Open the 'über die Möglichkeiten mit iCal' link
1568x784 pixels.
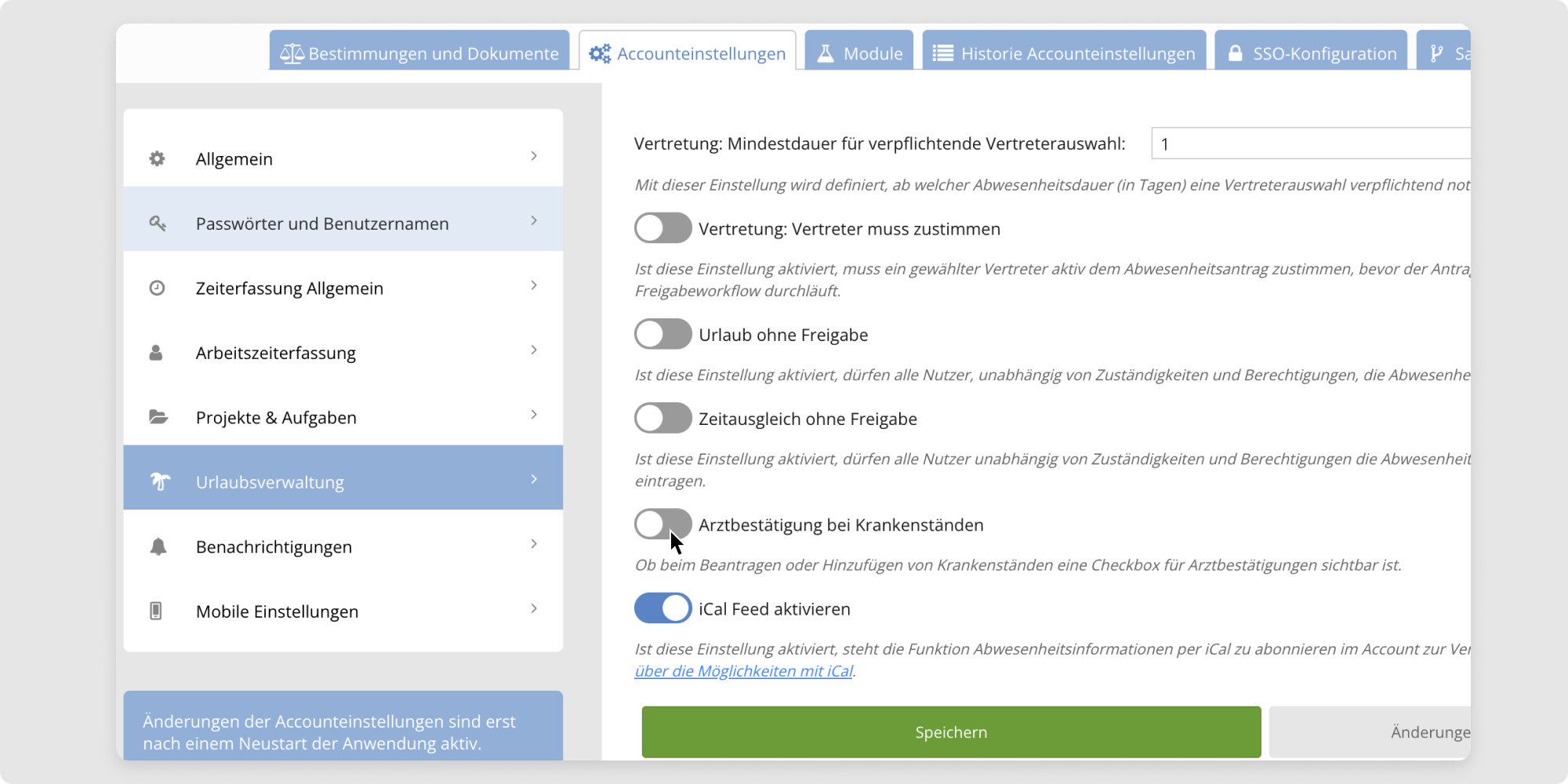pyautogui.click(x=743, y=671)
